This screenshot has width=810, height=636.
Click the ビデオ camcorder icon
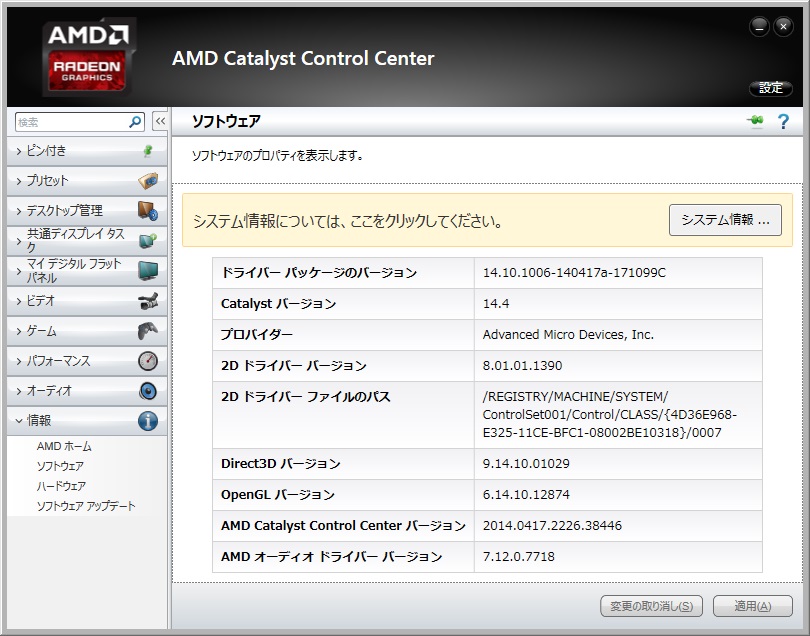tap(148, 301)
